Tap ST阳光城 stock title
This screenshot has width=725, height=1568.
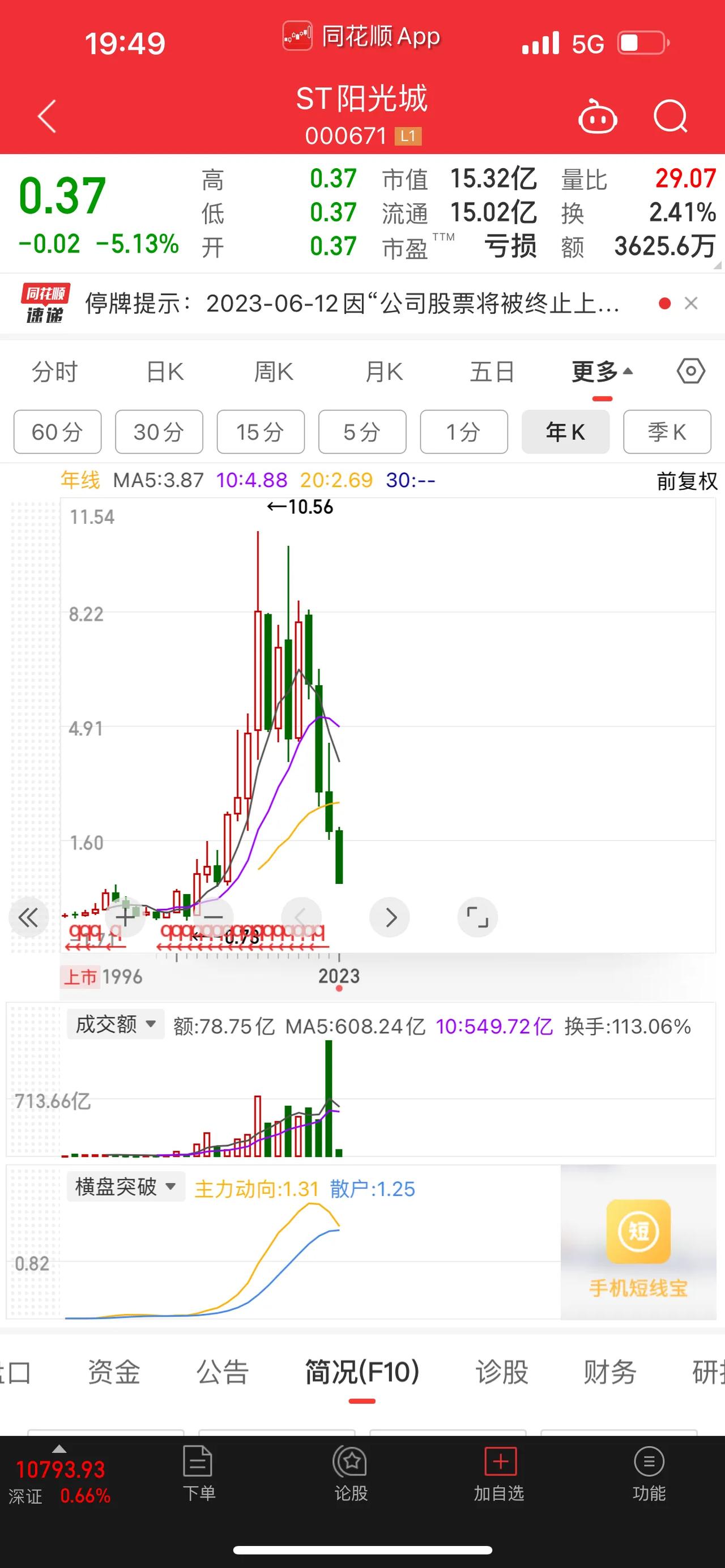pyautogui.click(x=361, y=99)
